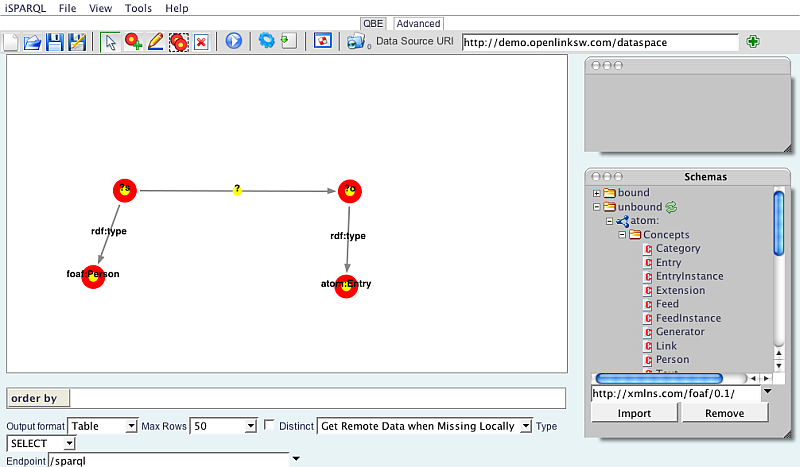Refresh the unbound schemas folder
This screenshot has height=467, width=800.
(671, 207)
